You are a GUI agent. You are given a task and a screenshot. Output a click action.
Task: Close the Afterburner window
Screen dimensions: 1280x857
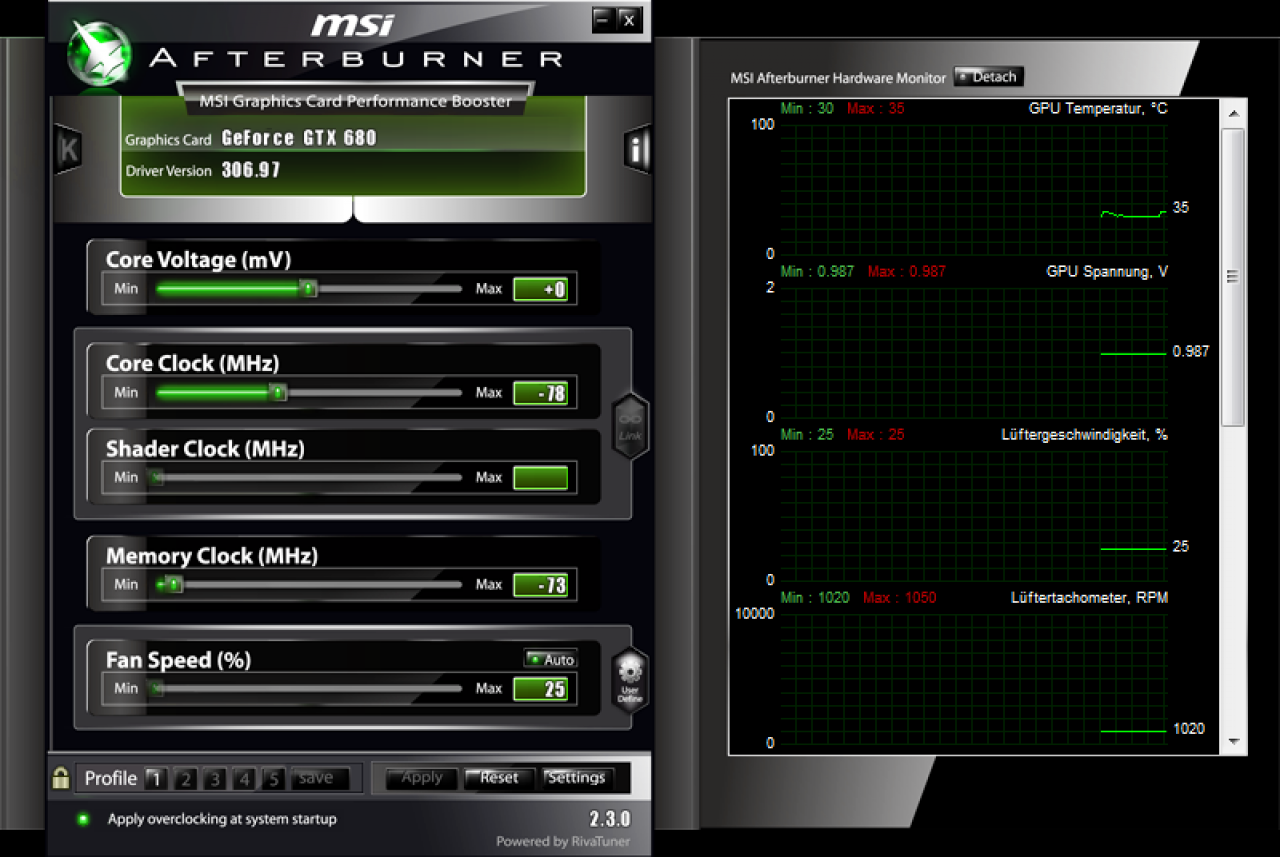pos(628,19)
